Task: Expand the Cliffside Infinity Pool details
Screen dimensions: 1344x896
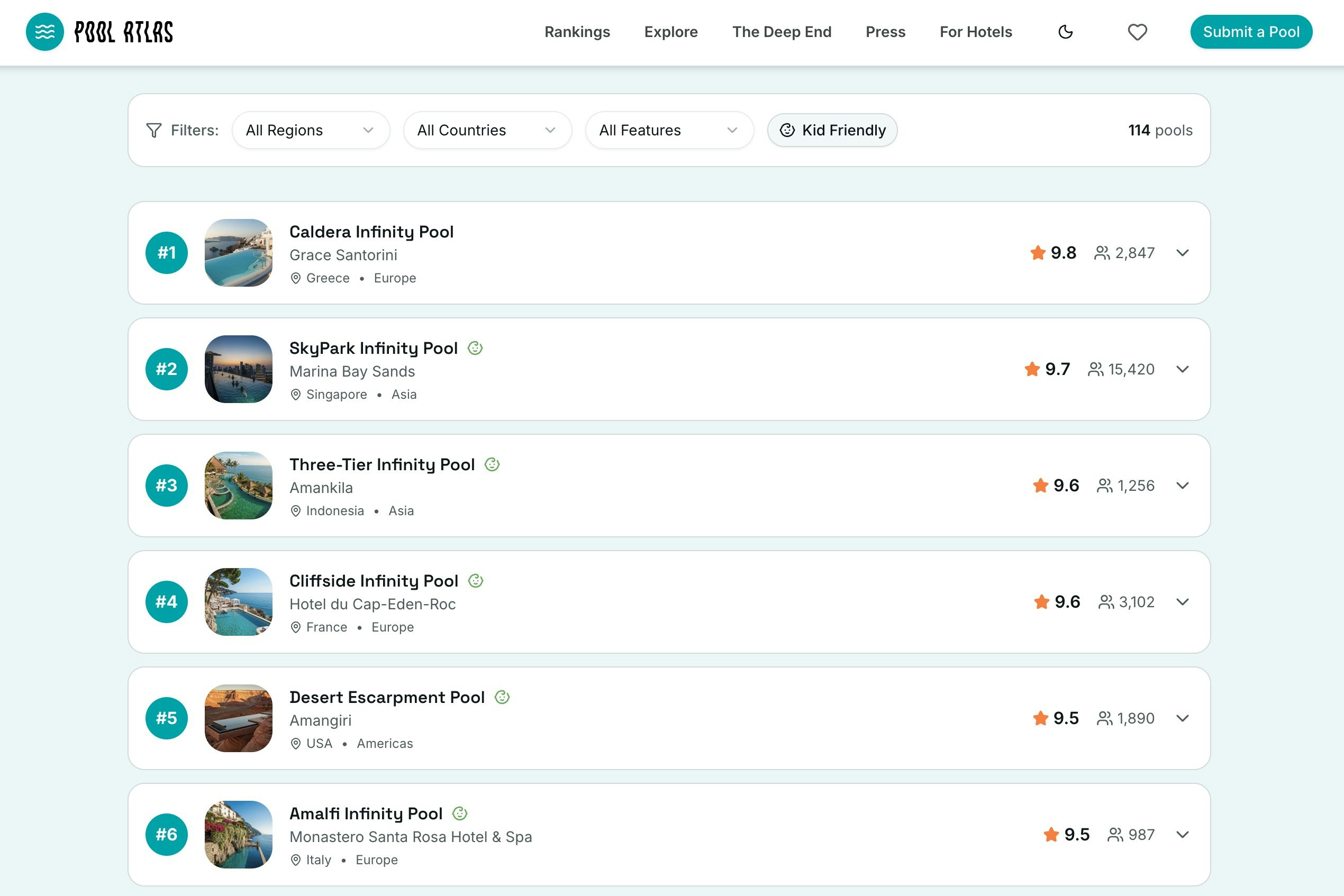Action: tap(1182, 602)
